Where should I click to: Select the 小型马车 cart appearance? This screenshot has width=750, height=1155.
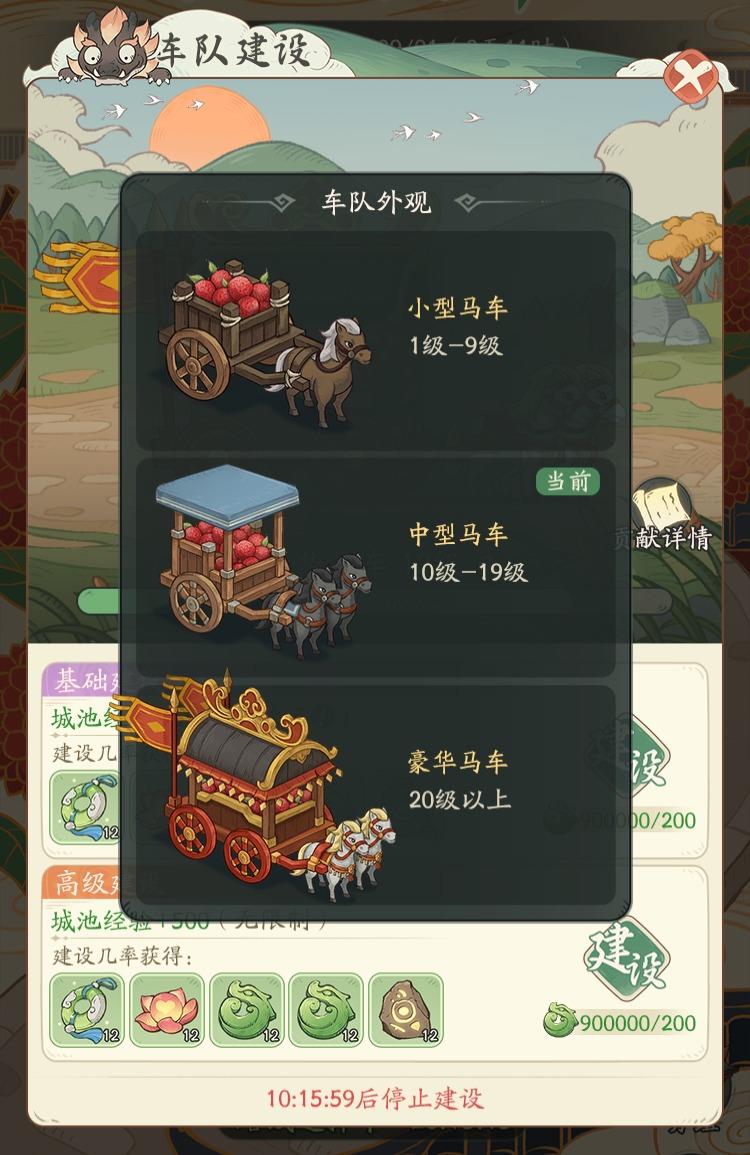(376, 340)
